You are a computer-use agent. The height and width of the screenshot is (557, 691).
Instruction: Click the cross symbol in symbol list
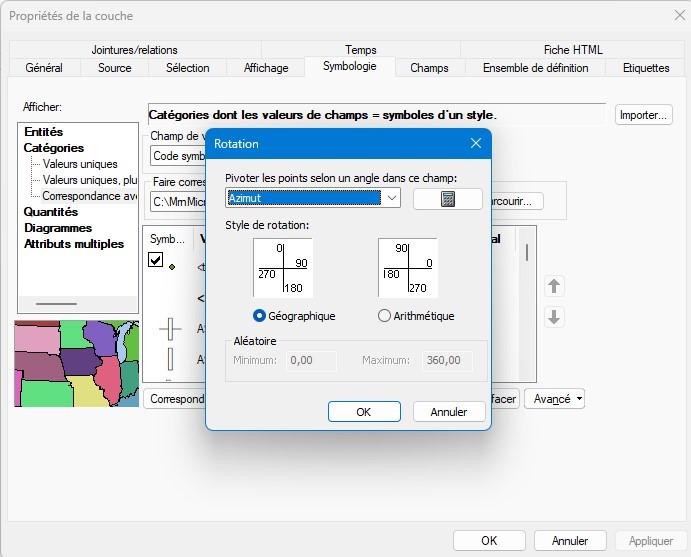[x=171, y=328]
